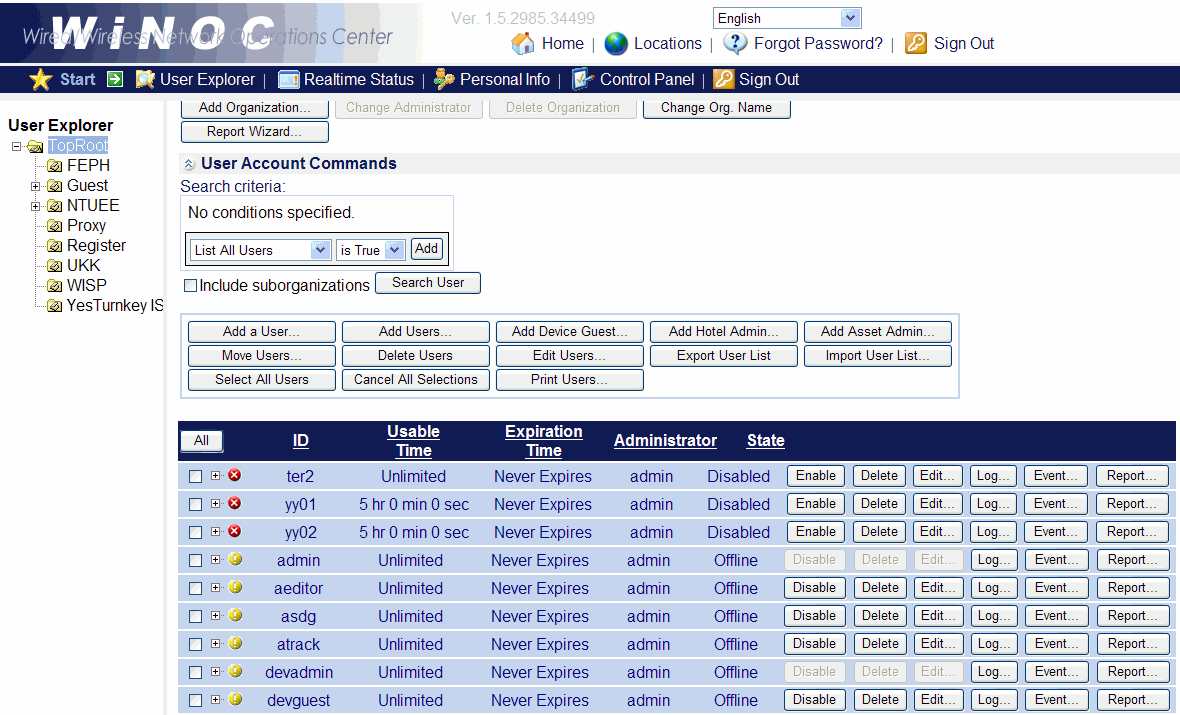The width and height of the screenshot is (1180, 715).
Task: Click the red disabled status icon for ter2
Action: click(x=235, y=476)
